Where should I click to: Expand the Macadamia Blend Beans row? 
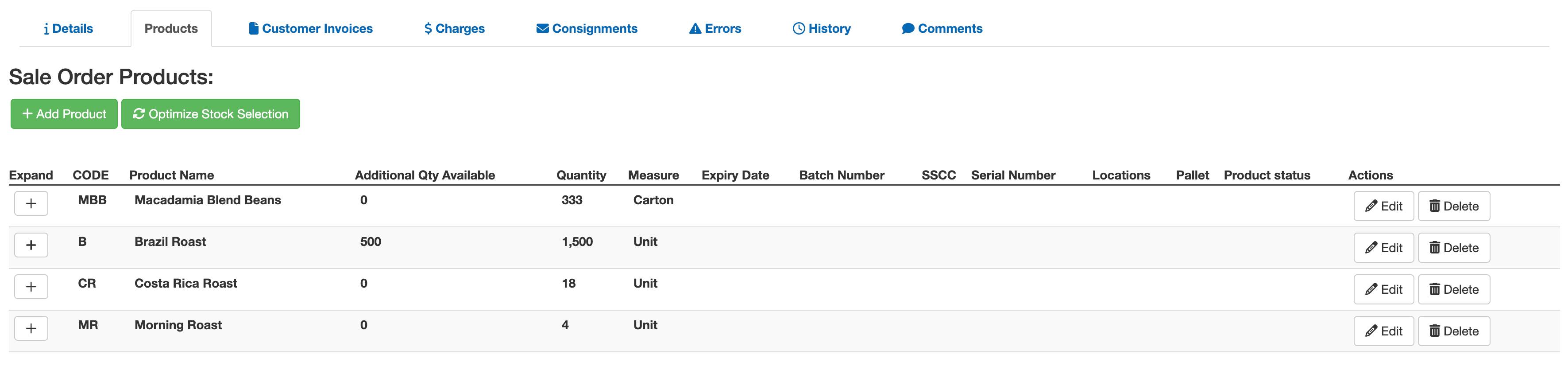tap(31, 203)
